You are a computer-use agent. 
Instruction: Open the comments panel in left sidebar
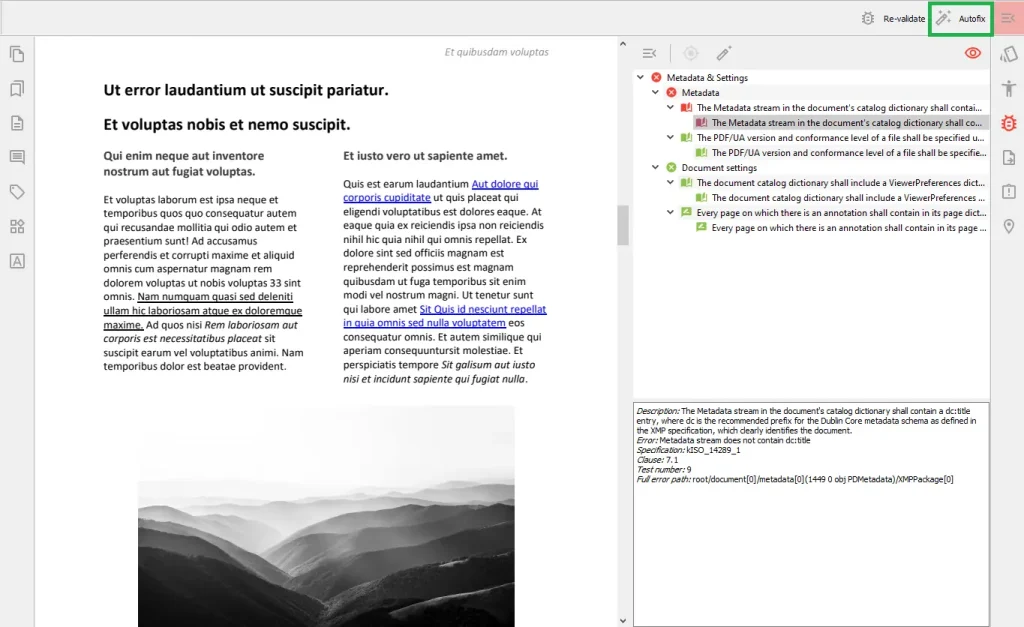tap(18, 157)
